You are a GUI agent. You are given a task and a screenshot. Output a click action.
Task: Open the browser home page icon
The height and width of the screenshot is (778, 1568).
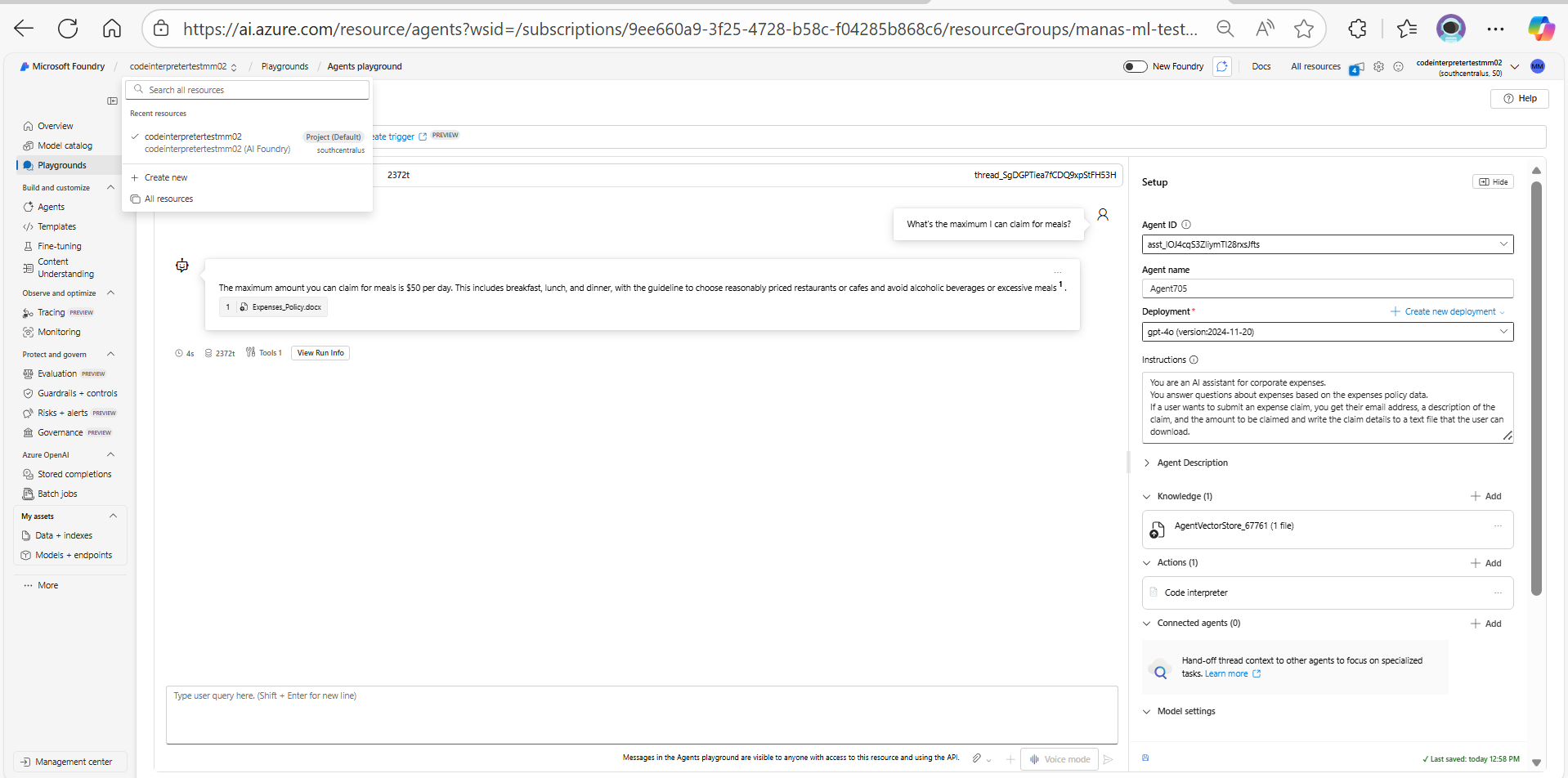[x=112, y=29]
